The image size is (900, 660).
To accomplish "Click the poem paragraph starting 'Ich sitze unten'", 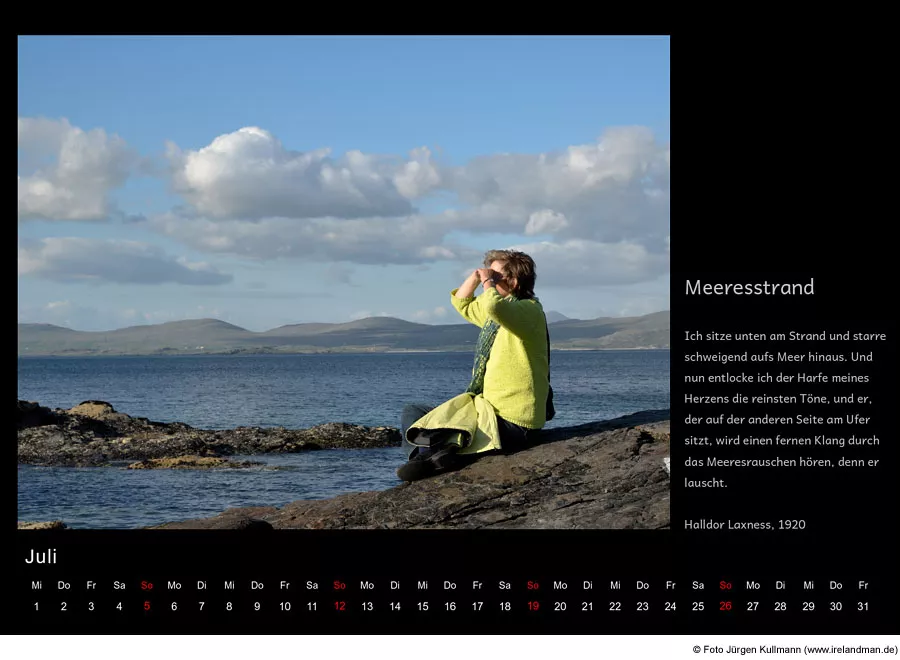I will coord(784,409).
